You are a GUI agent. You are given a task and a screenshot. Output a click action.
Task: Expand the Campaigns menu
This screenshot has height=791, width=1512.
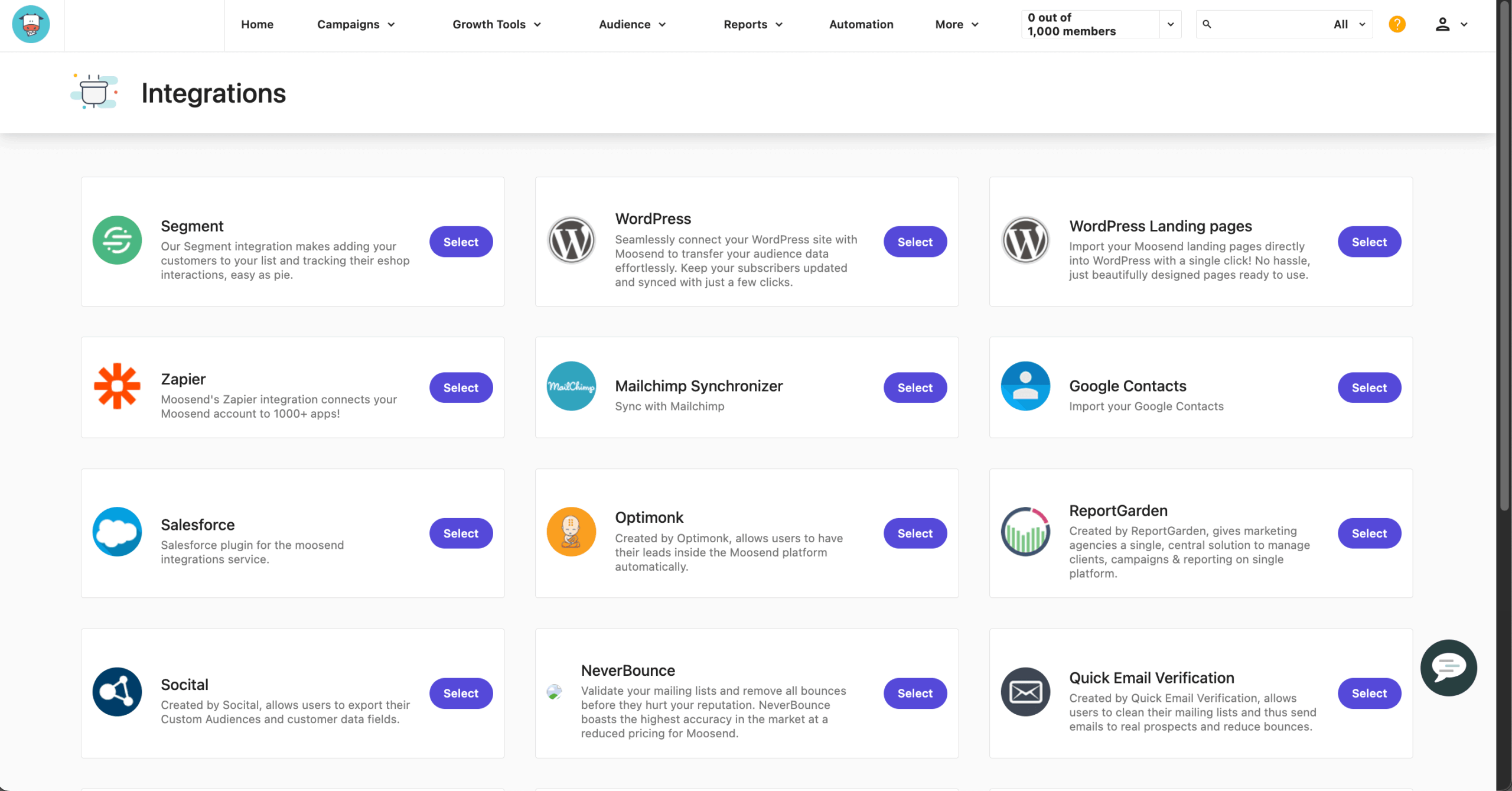[356, 24]
